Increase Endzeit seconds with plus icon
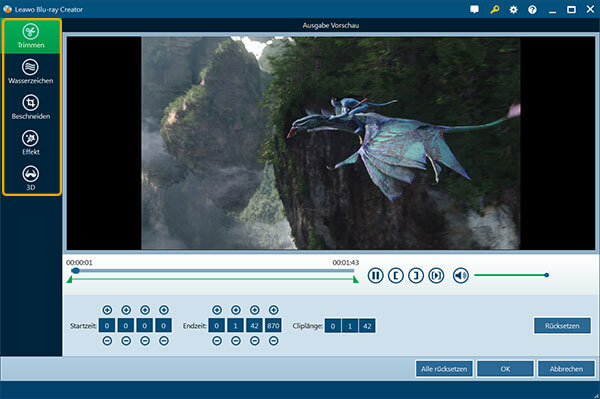The image size is (600, 399). click(x=254, y=310)
